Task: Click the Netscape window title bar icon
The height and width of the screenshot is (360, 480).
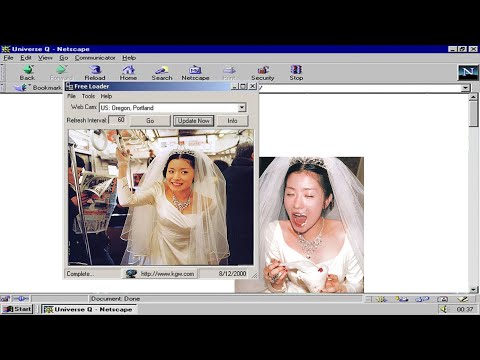Action: click(6, 49)
